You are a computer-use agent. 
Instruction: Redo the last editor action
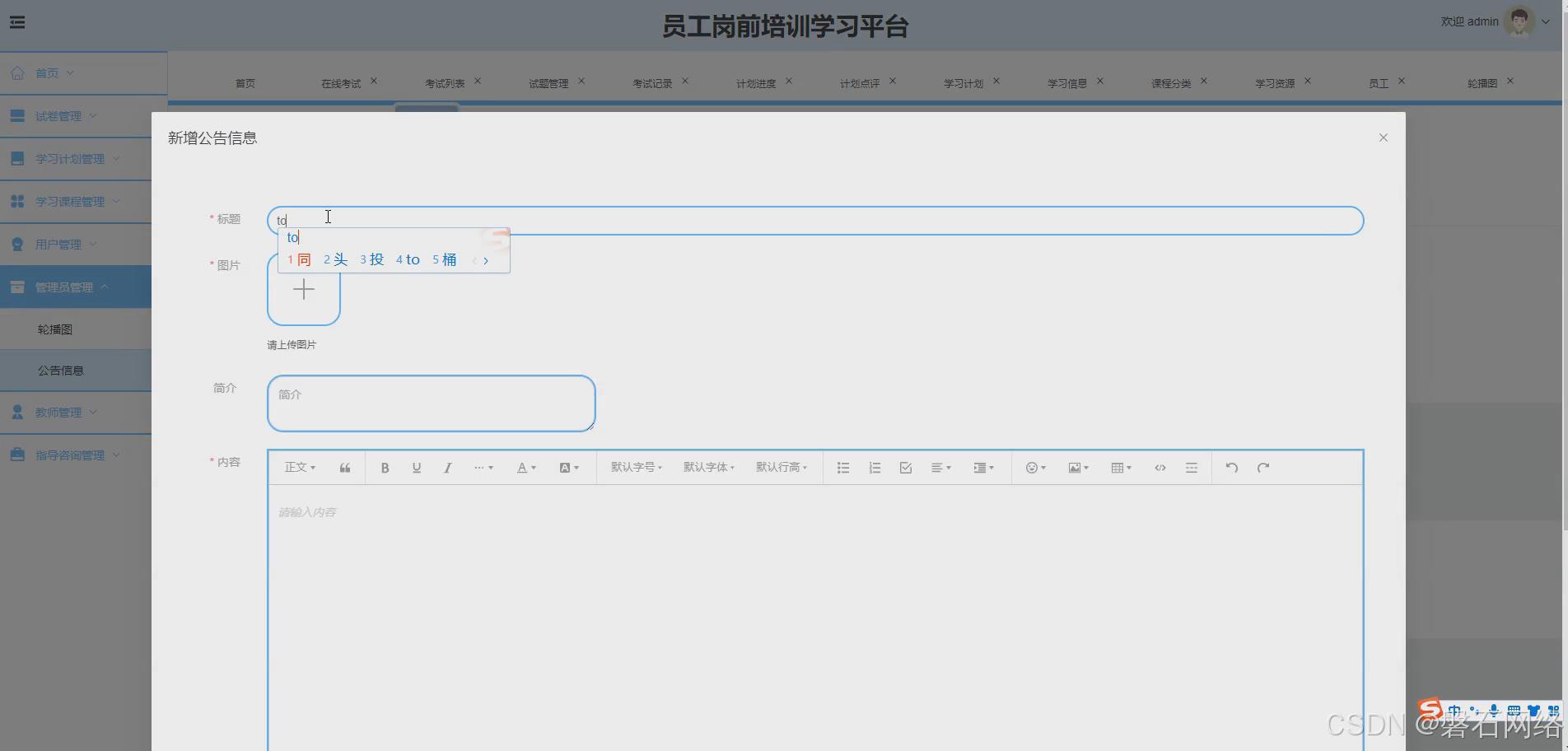(x=1263, y=468)
